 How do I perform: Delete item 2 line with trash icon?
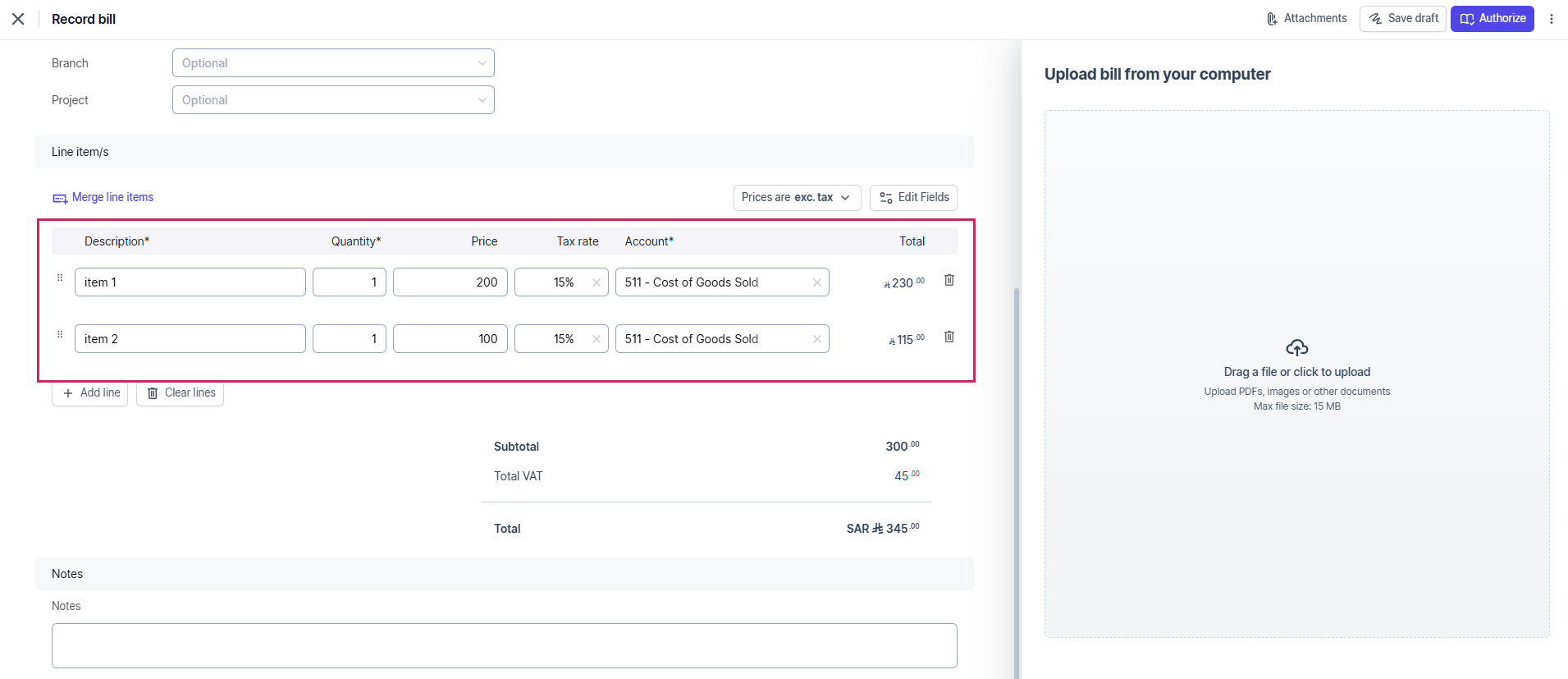pyautogui.click(x=949, y=337)
